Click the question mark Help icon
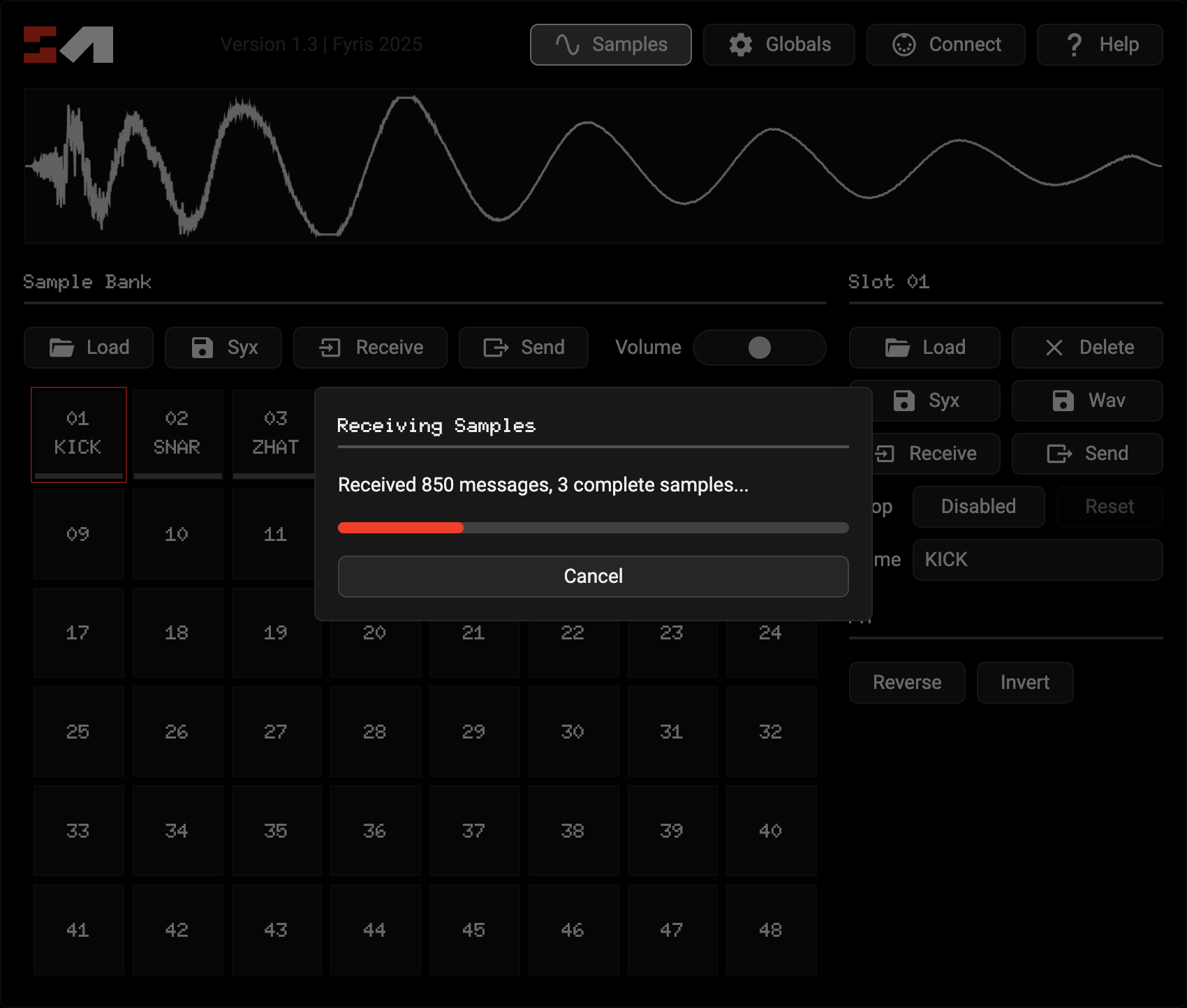The height and width of the screenshot is (1008, 1187). point(1075,45)
